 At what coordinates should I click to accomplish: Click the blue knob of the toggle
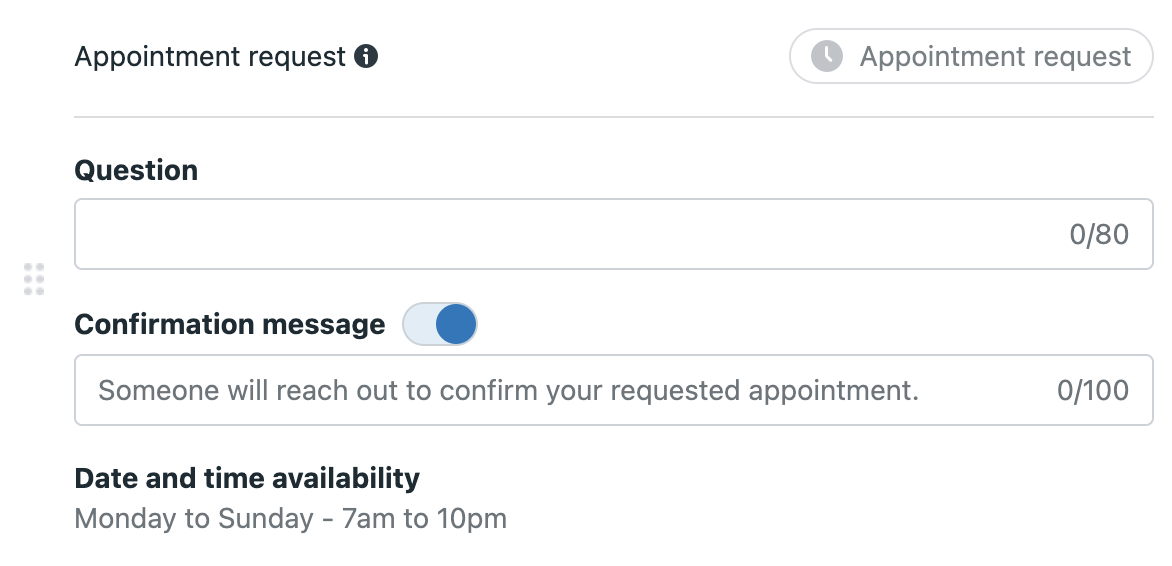pyautogui.click(x=456, y=324)
